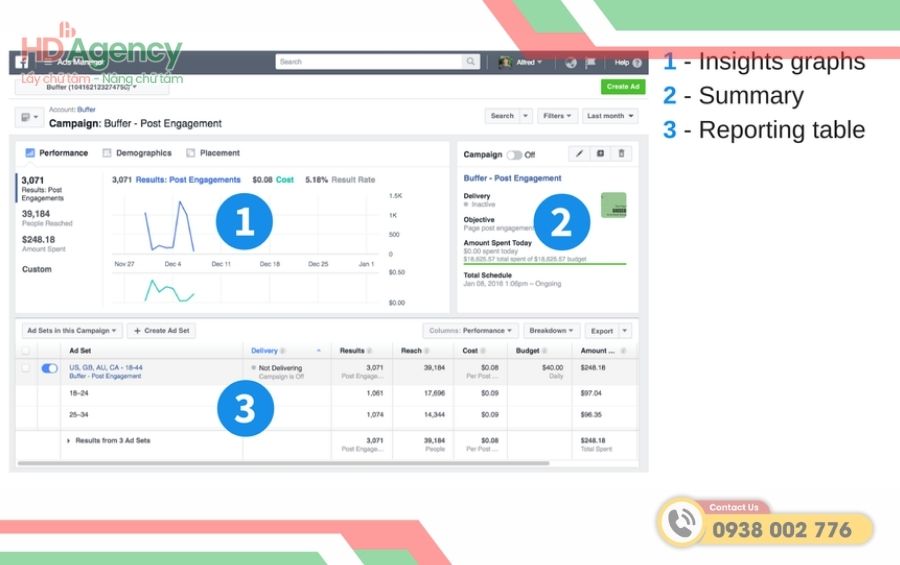Open Columns: Performance dropdown
Viewport: 900px width, 565px height.
click(x=470, y=331)
